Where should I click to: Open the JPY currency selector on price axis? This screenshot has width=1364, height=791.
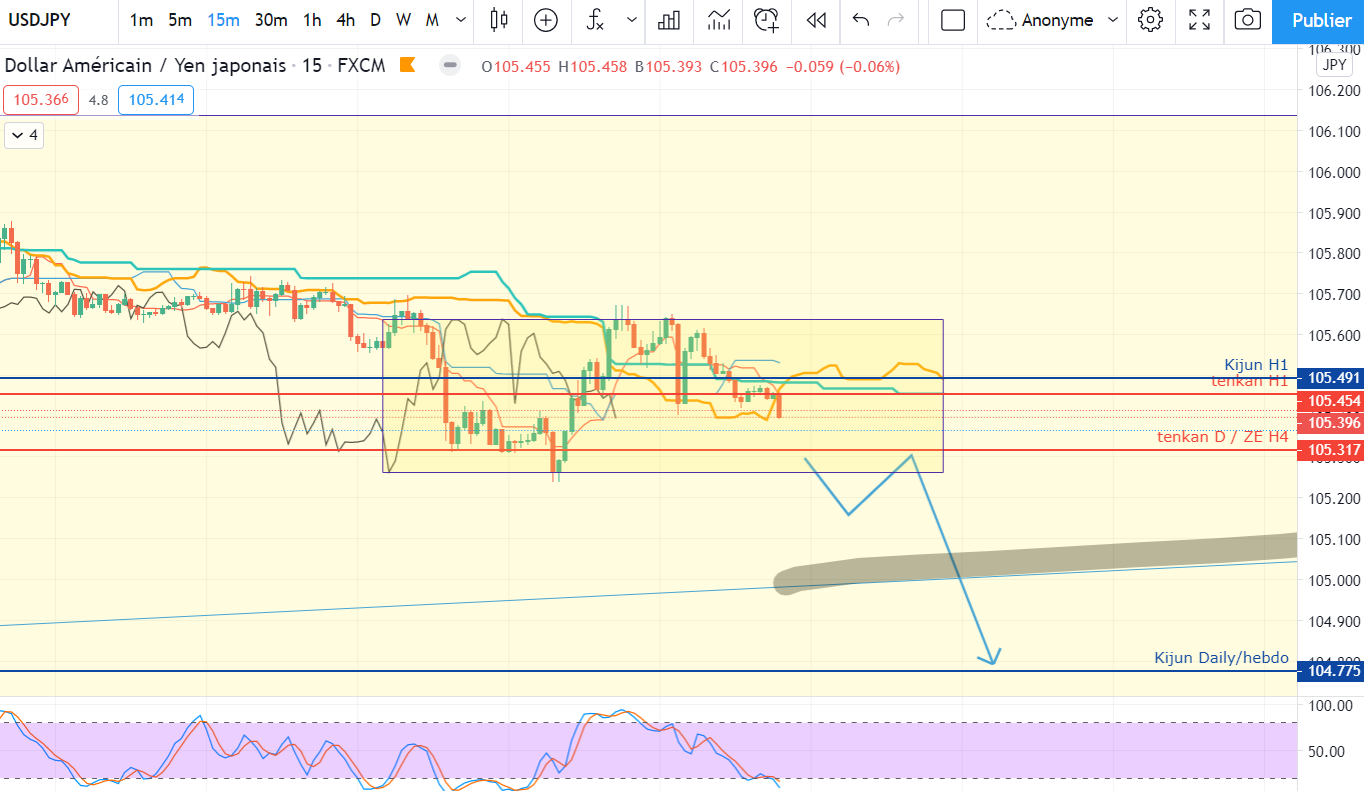point(1334,65)
